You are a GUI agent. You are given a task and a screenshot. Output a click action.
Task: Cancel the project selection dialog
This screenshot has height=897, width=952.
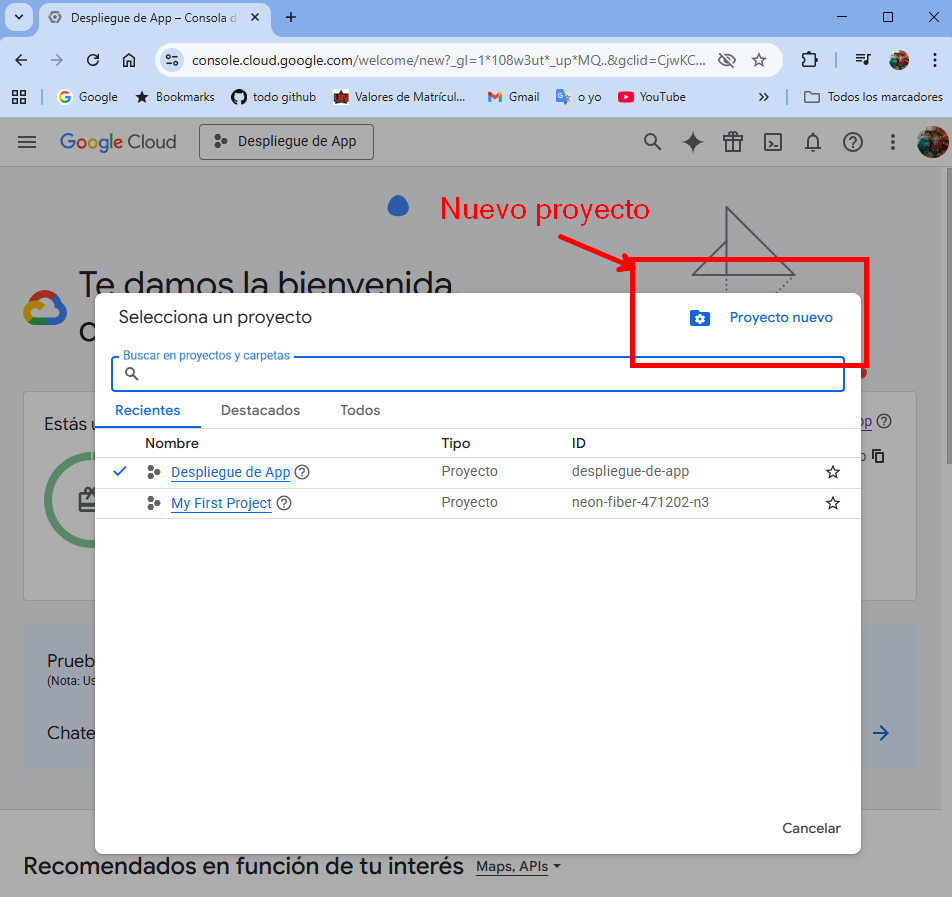[x=811, y=828]
